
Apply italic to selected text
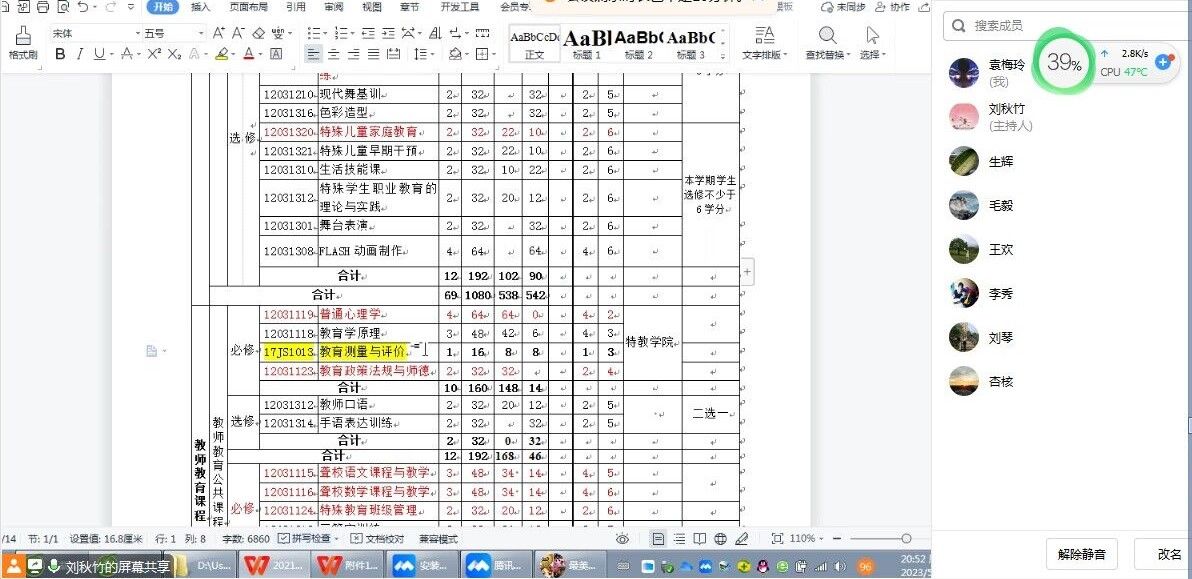coord(80,54)
